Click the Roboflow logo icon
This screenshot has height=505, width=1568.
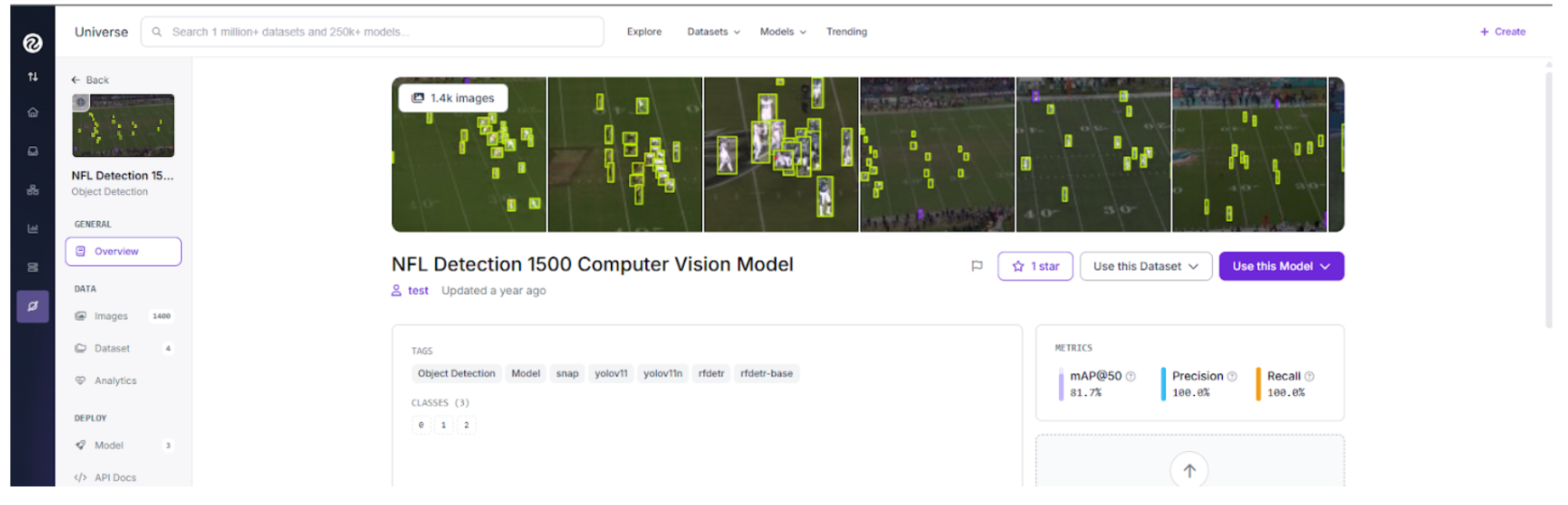pos(32,42)
